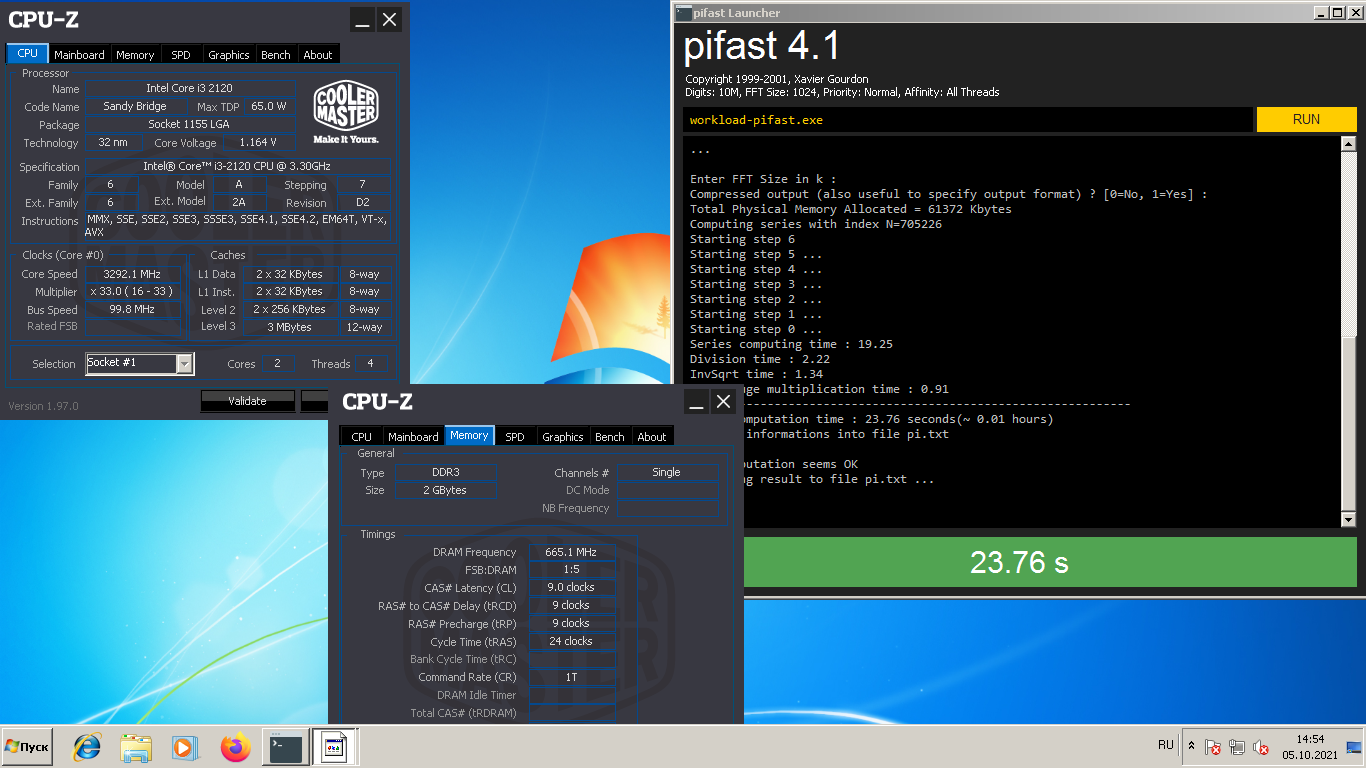Open About tab in lower CPU-Z window
Viewport: 1366px width, 768px height.
point(652,437)
